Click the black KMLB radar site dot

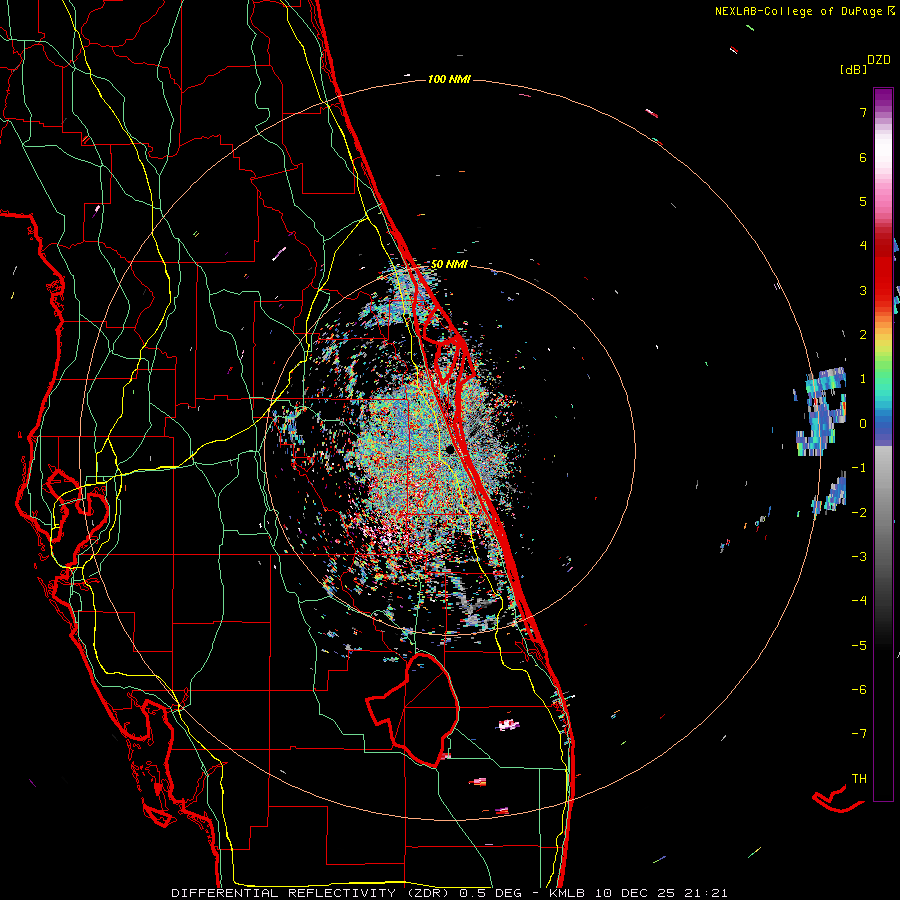(x=451, y=449)
